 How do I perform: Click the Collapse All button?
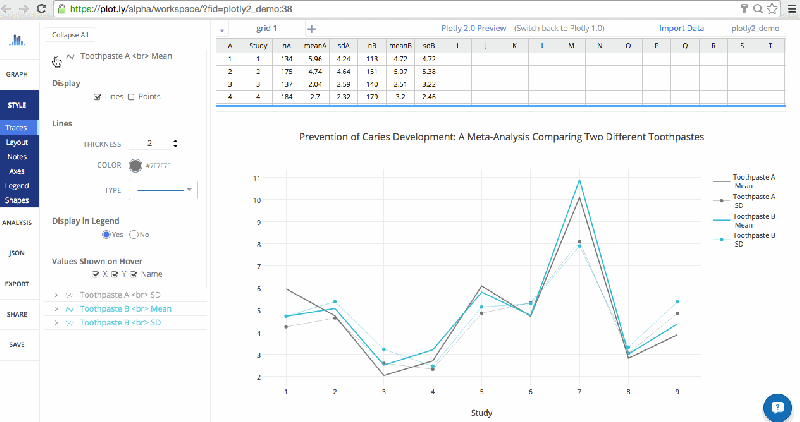click(70, 35)
